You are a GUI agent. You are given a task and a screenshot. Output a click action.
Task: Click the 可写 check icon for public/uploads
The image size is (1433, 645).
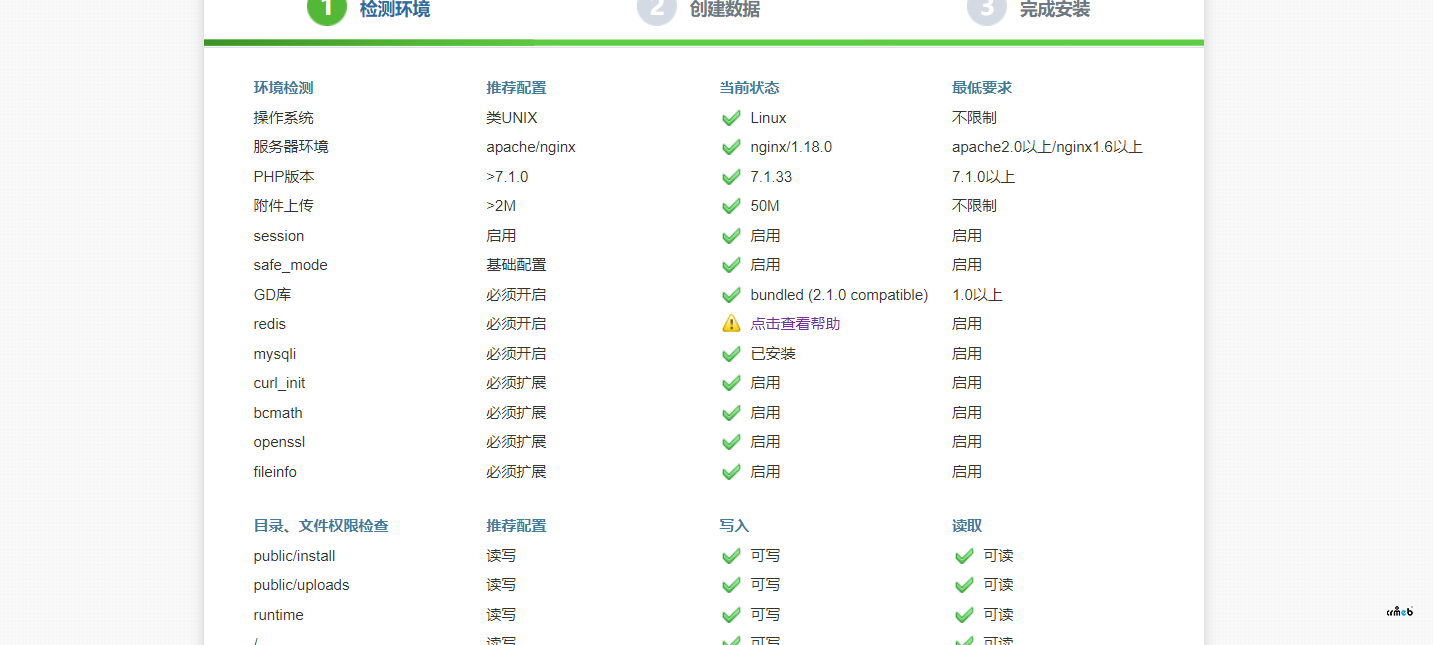tap(731, 585)
